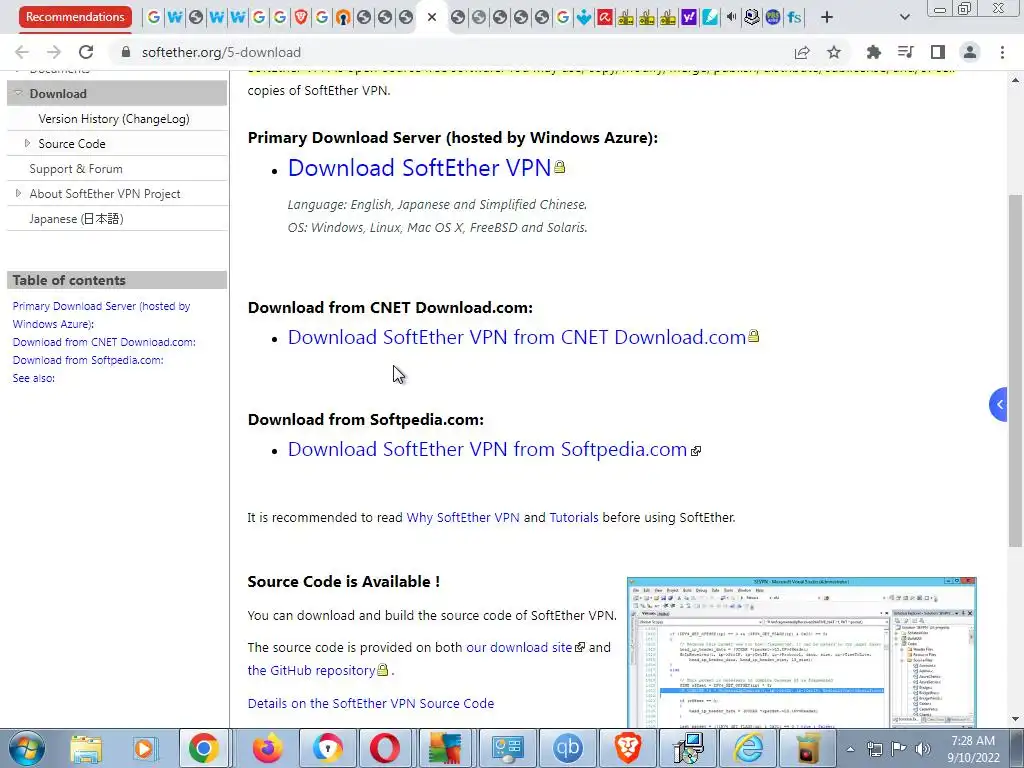This screenshot has width=1024, height=768.
Task: Expand the blue side arrow tab
Action: [999, 404]
